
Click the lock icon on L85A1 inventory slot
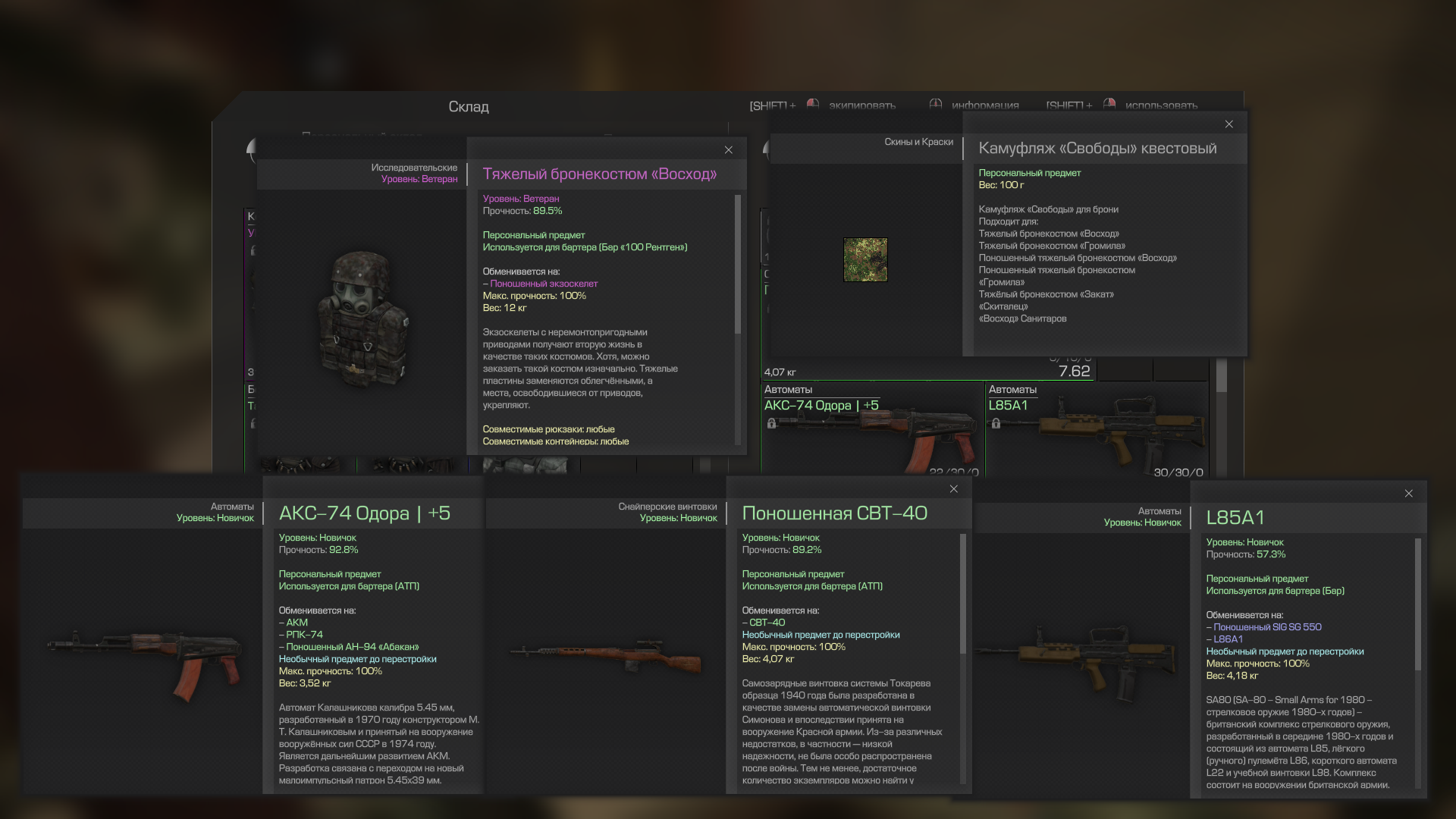(x=996, y=423)
